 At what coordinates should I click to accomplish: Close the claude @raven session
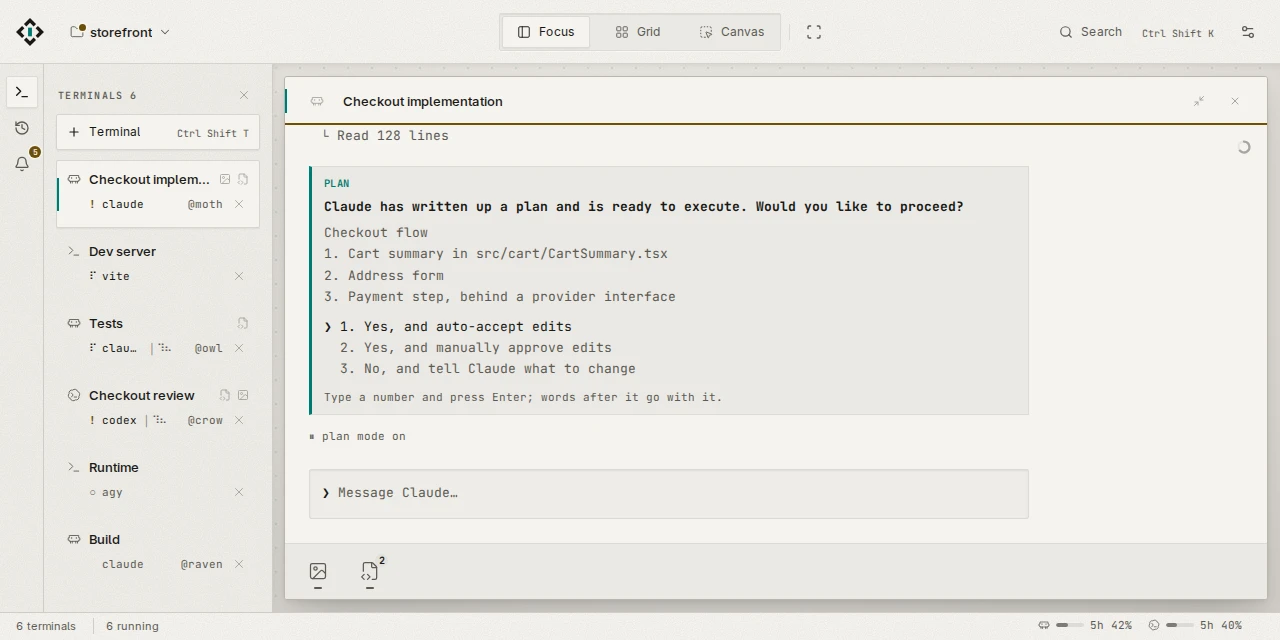pyautogui.click(x=239, y=564)
